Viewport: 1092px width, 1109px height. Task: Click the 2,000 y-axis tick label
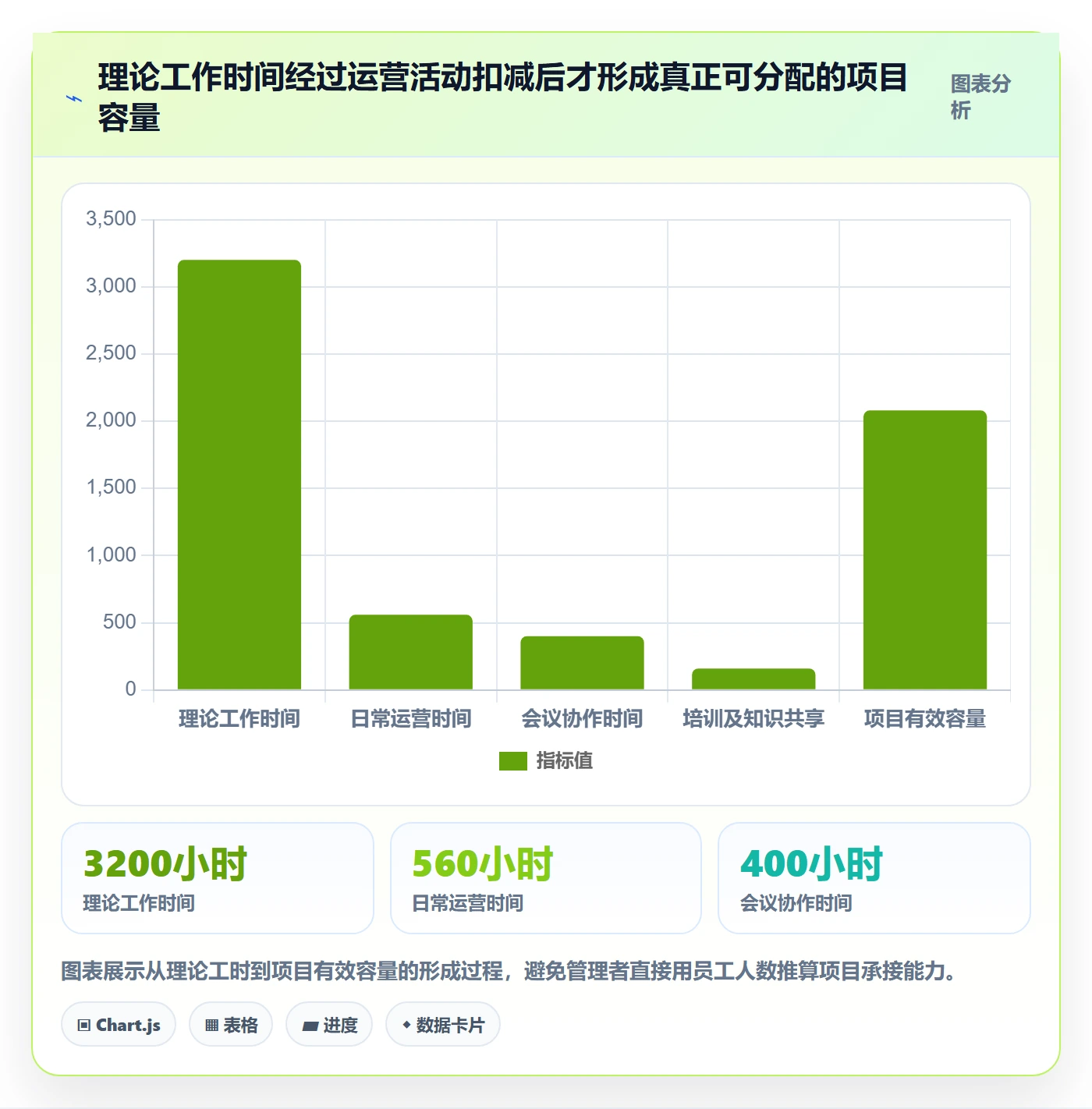(x=111, y=420)
